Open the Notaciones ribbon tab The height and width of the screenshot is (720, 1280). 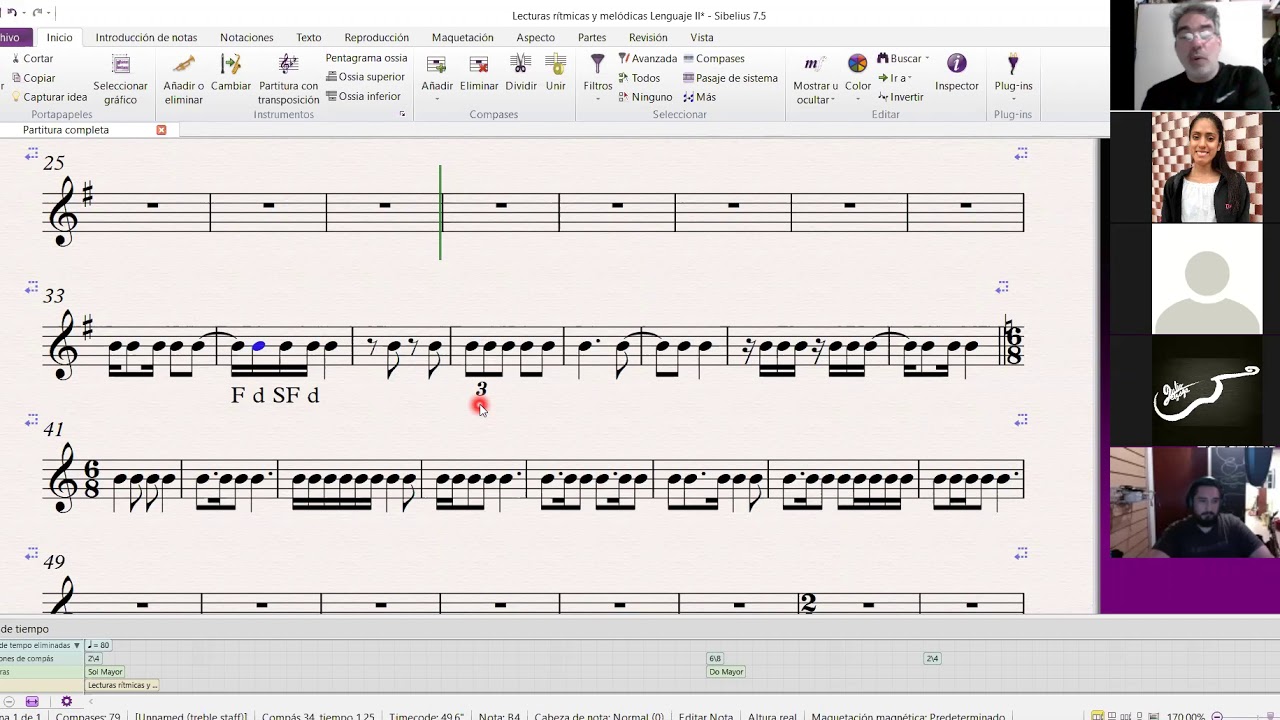click(x=246, y=38)
